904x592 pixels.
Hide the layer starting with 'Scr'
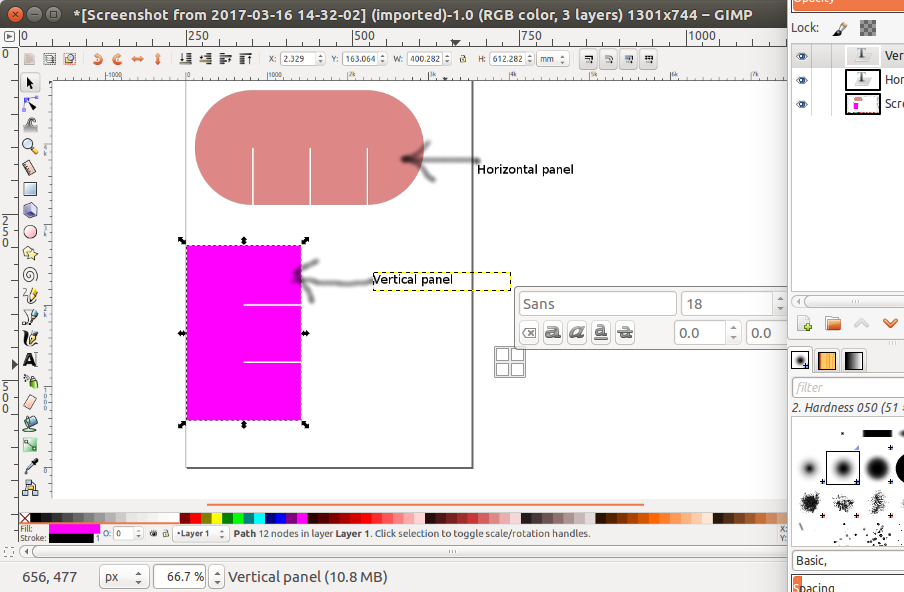[x=802, y=104]
